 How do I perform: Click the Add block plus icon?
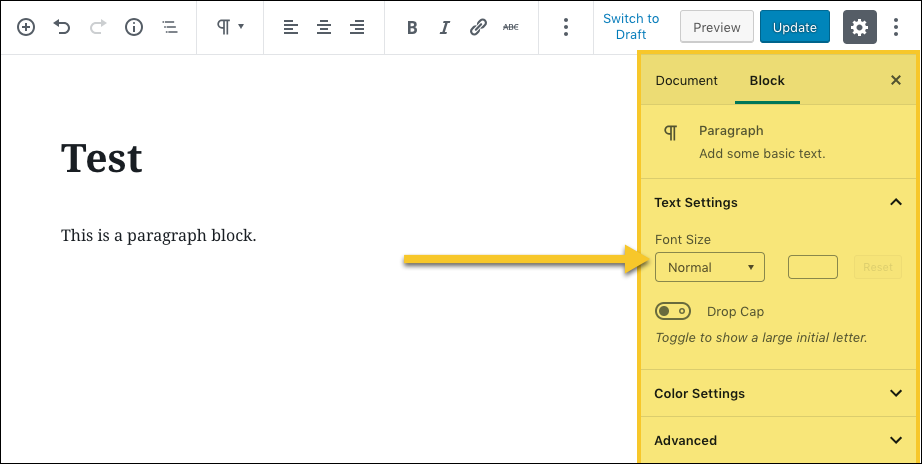click(x=26, y=27)
